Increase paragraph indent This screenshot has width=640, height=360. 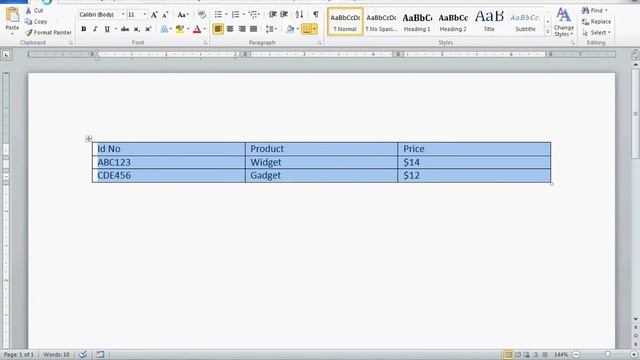(284, 15)
